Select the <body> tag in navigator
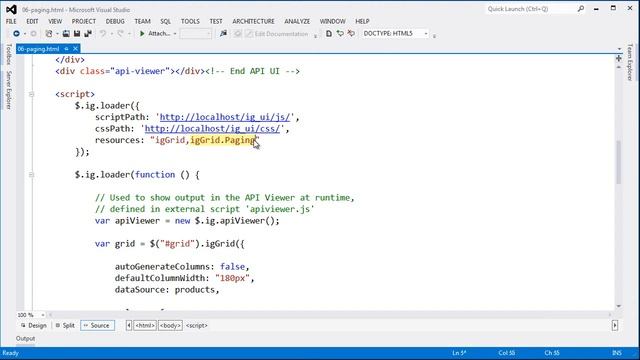Image resolution: width=640 pixels, height=360 pixels. pyautogui.click(x=170, y=325)
